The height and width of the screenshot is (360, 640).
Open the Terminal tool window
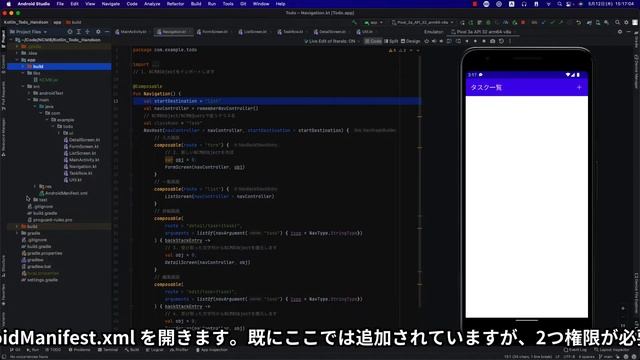pyautogui.click(x=108, y=350)
